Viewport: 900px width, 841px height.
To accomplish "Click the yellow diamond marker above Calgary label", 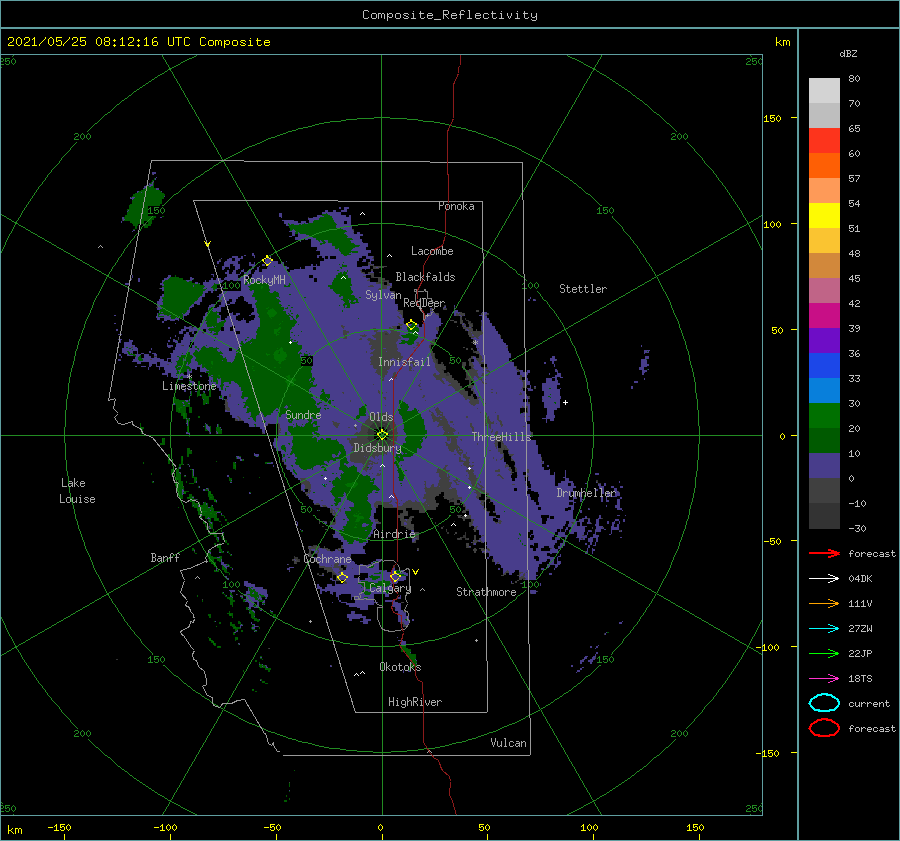I will pyautogui.click(x=395, y=576).
